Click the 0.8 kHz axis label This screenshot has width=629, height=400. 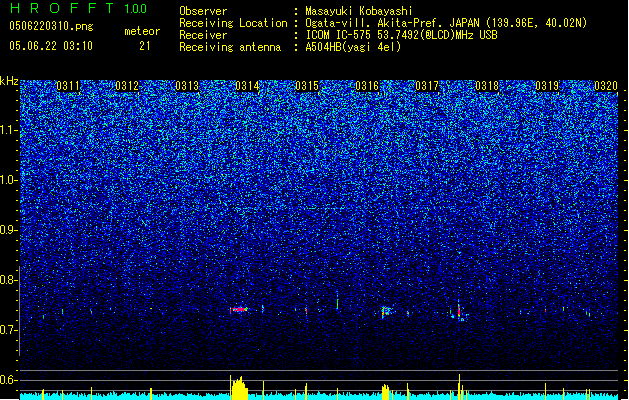coord(8,280)
